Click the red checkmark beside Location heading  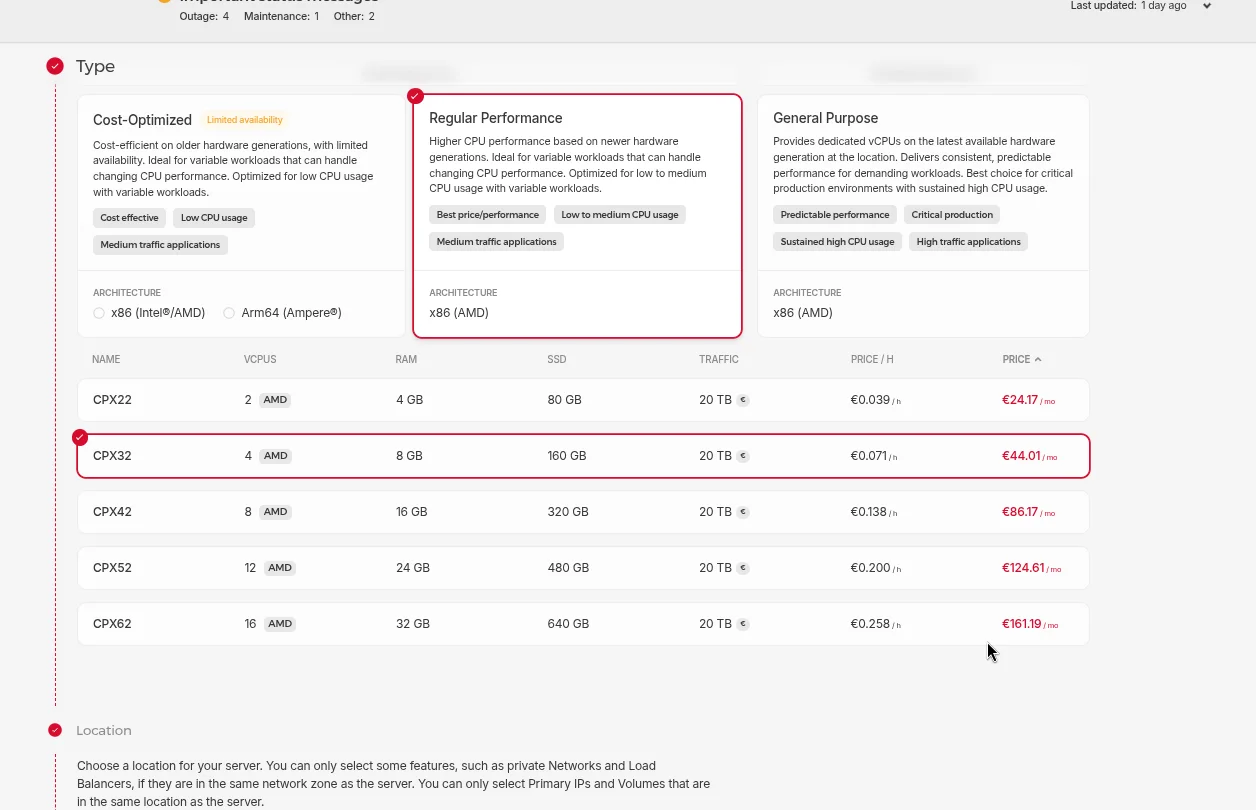(55, 730)
